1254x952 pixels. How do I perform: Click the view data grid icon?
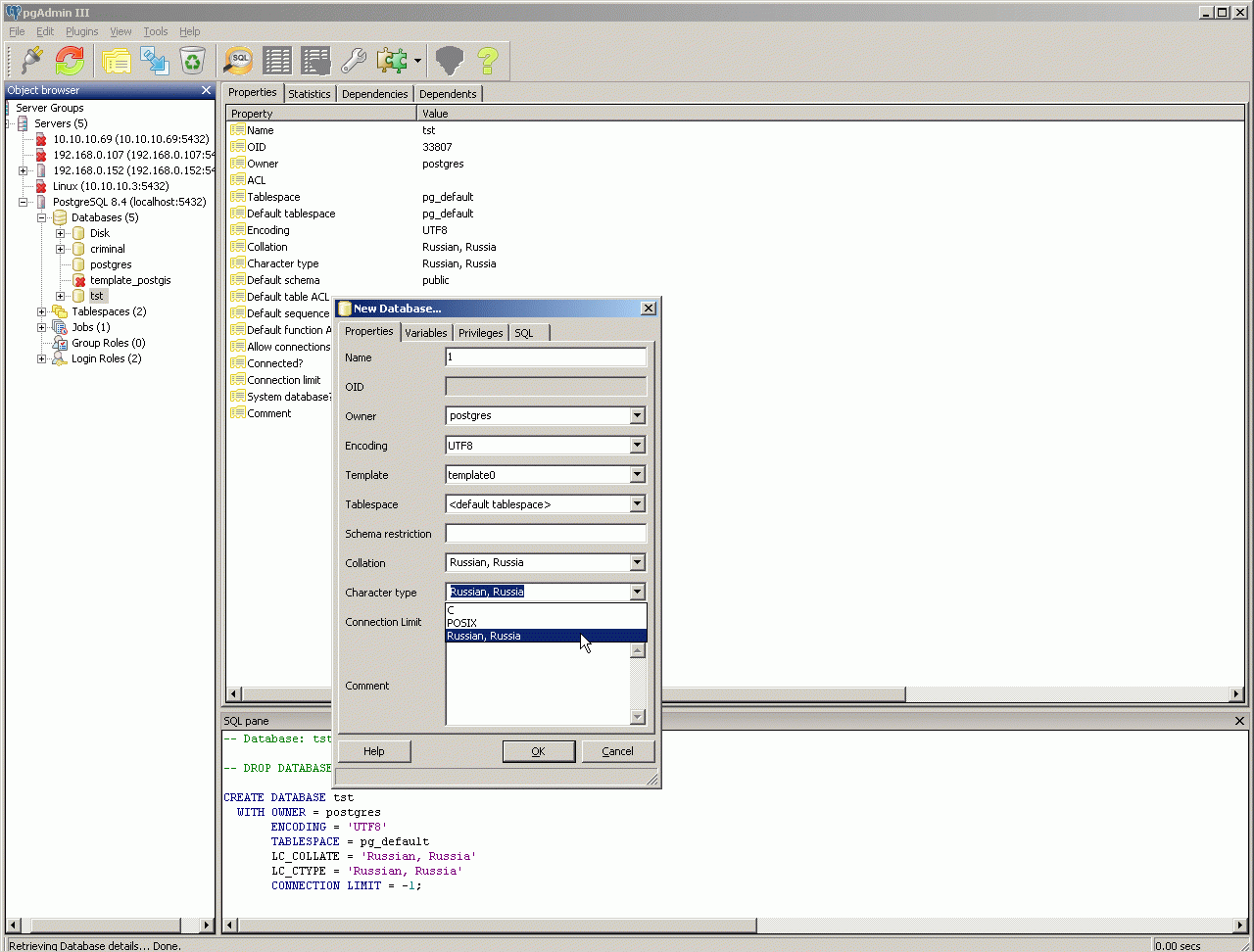277,61
